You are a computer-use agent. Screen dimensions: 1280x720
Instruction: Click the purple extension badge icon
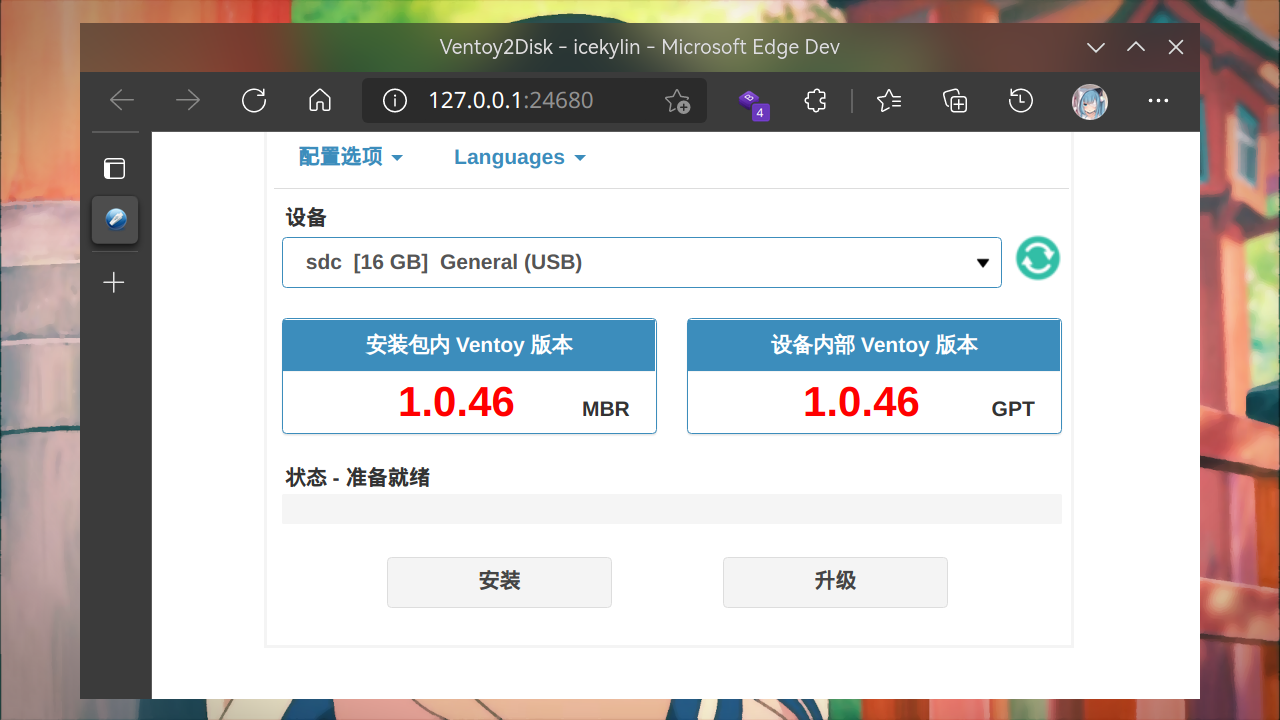point(752,102)
